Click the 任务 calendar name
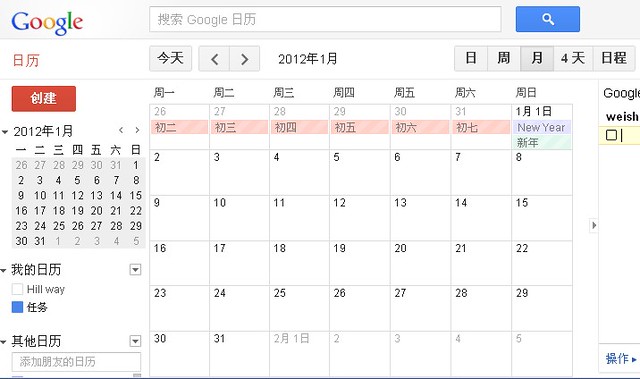The width and height of the screenshot is (640, 379). [37, 307]
